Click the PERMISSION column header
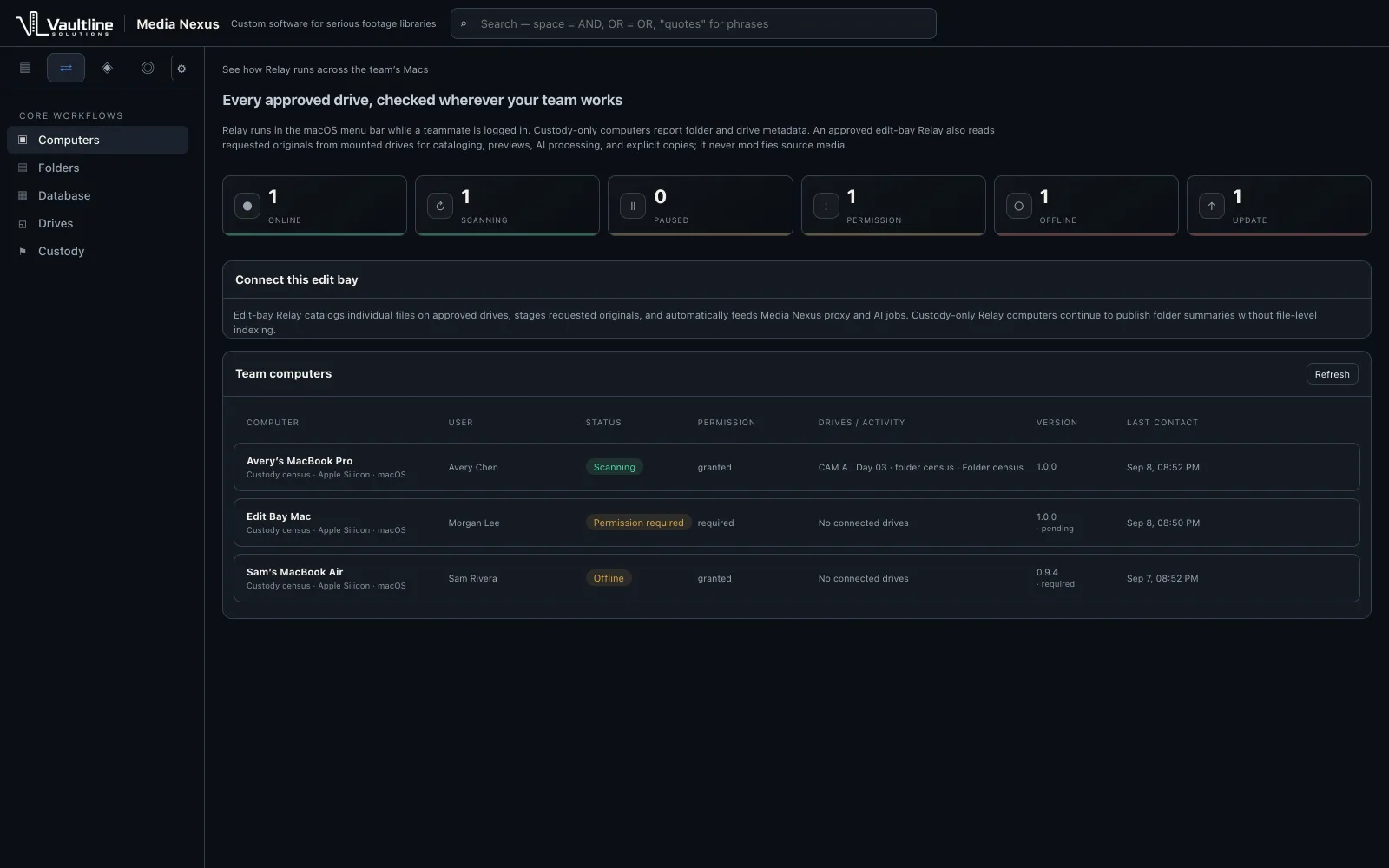This screenshot has height=868, width=1389. (x=727, y=423)
